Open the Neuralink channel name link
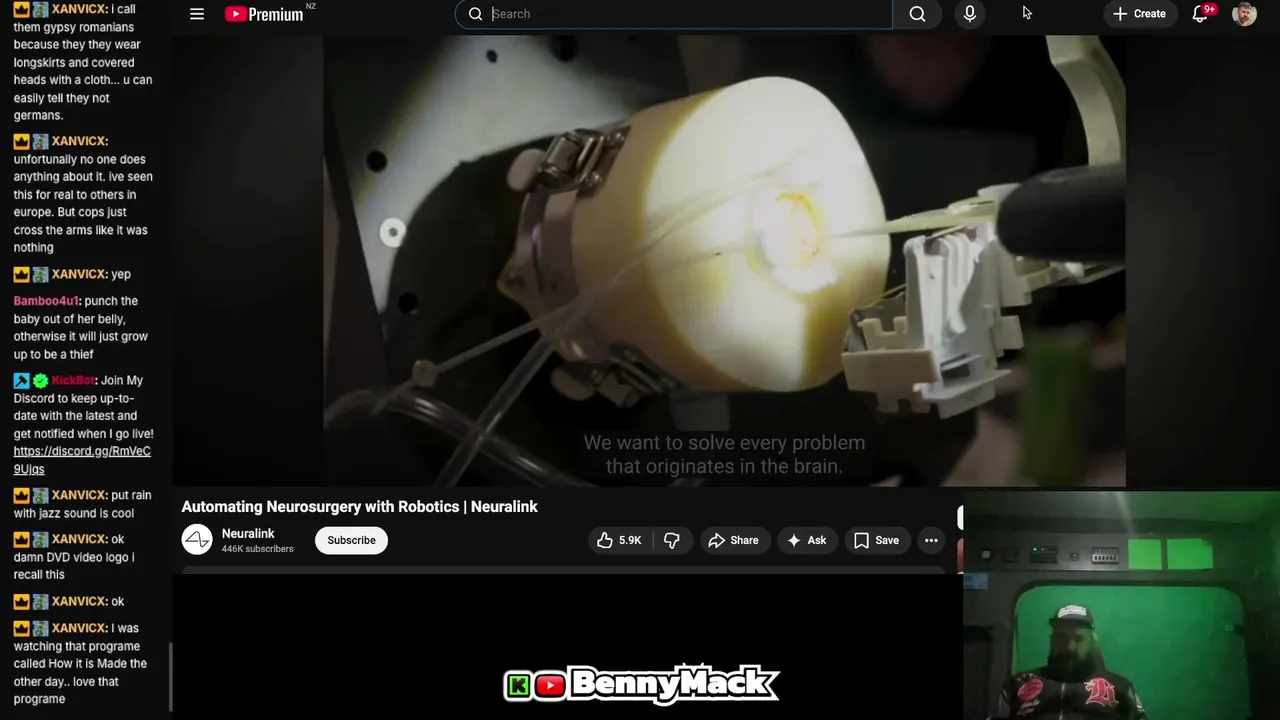The width and height of the screenshot is (1280, 720). pos(248,534)
